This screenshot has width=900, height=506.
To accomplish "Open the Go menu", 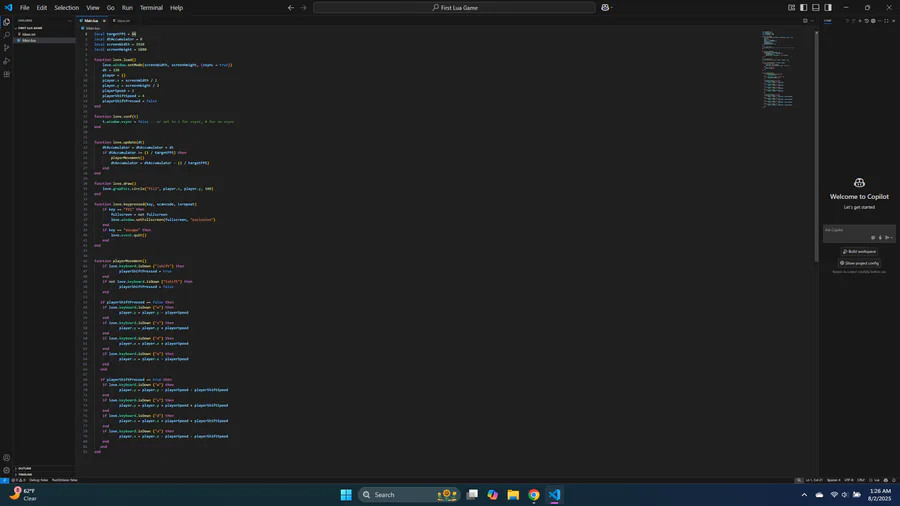I will point(110,7).
